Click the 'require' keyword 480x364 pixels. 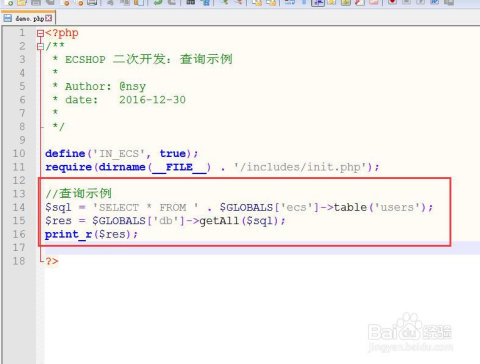point(69,167)
